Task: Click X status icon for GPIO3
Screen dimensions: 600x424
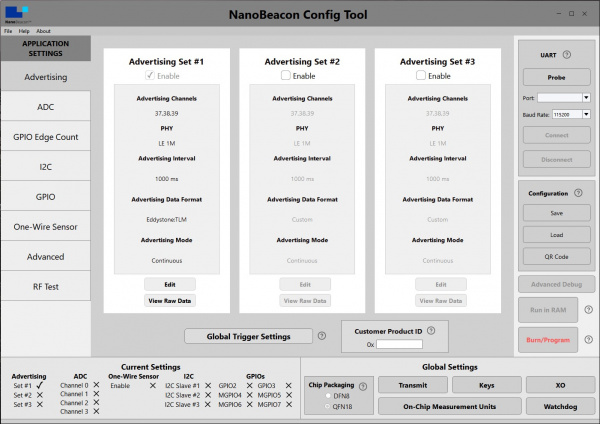Action: pos(289,385)
